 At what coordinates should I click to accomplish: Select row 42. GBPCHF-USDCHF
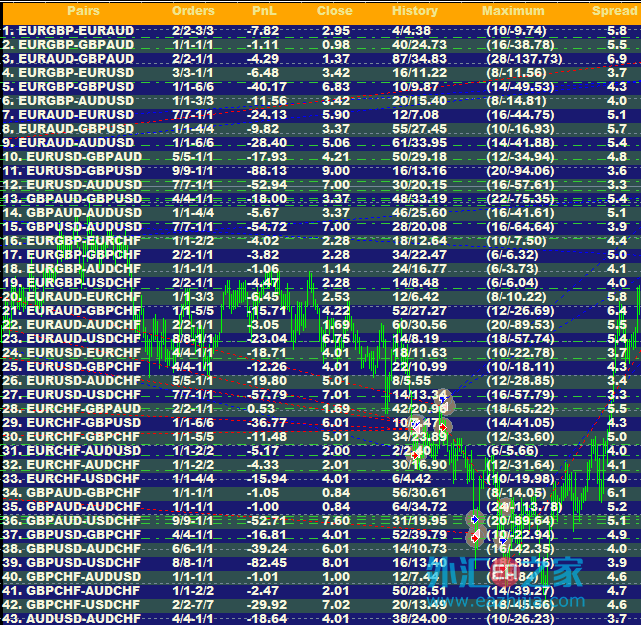[322, 605]
